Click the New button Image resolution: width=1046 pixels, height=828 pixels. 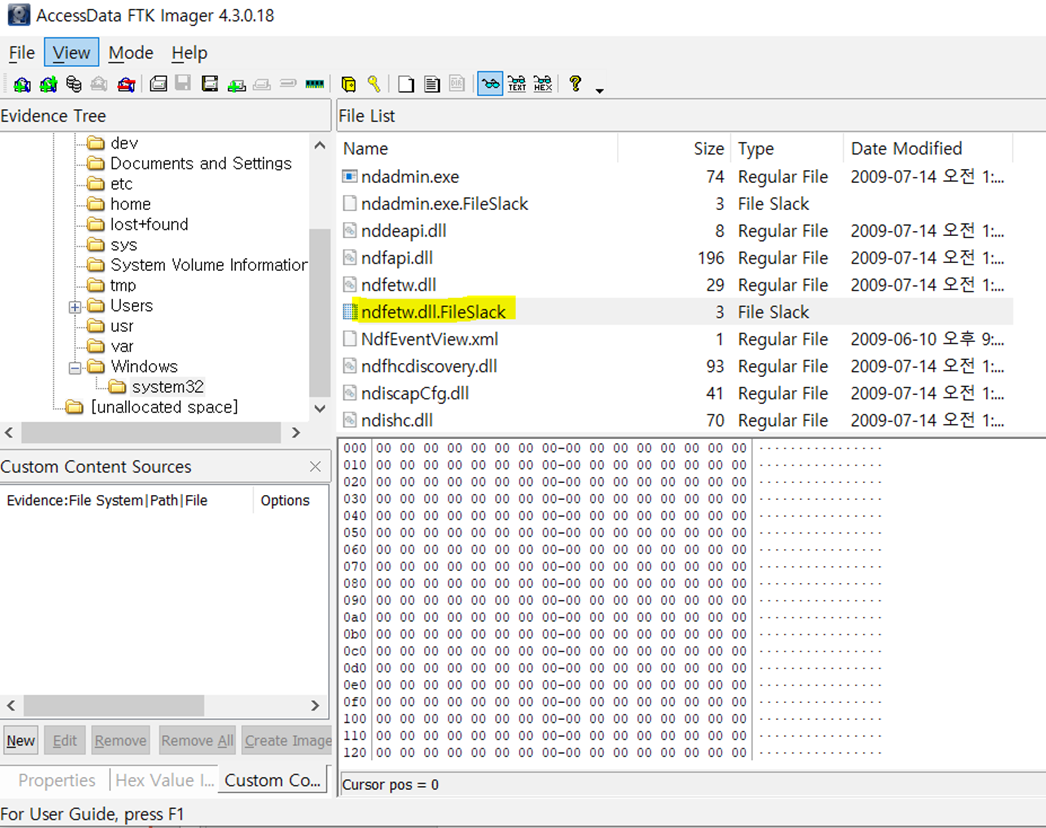tap(21, 741)
